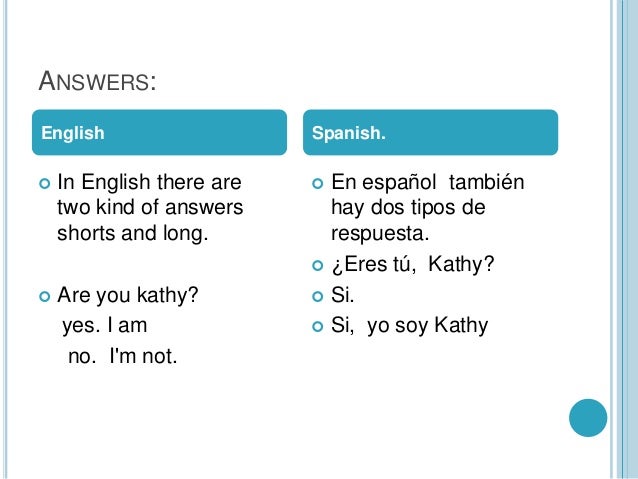
Task: Click the Answers slide title
Action: point(97,81)
